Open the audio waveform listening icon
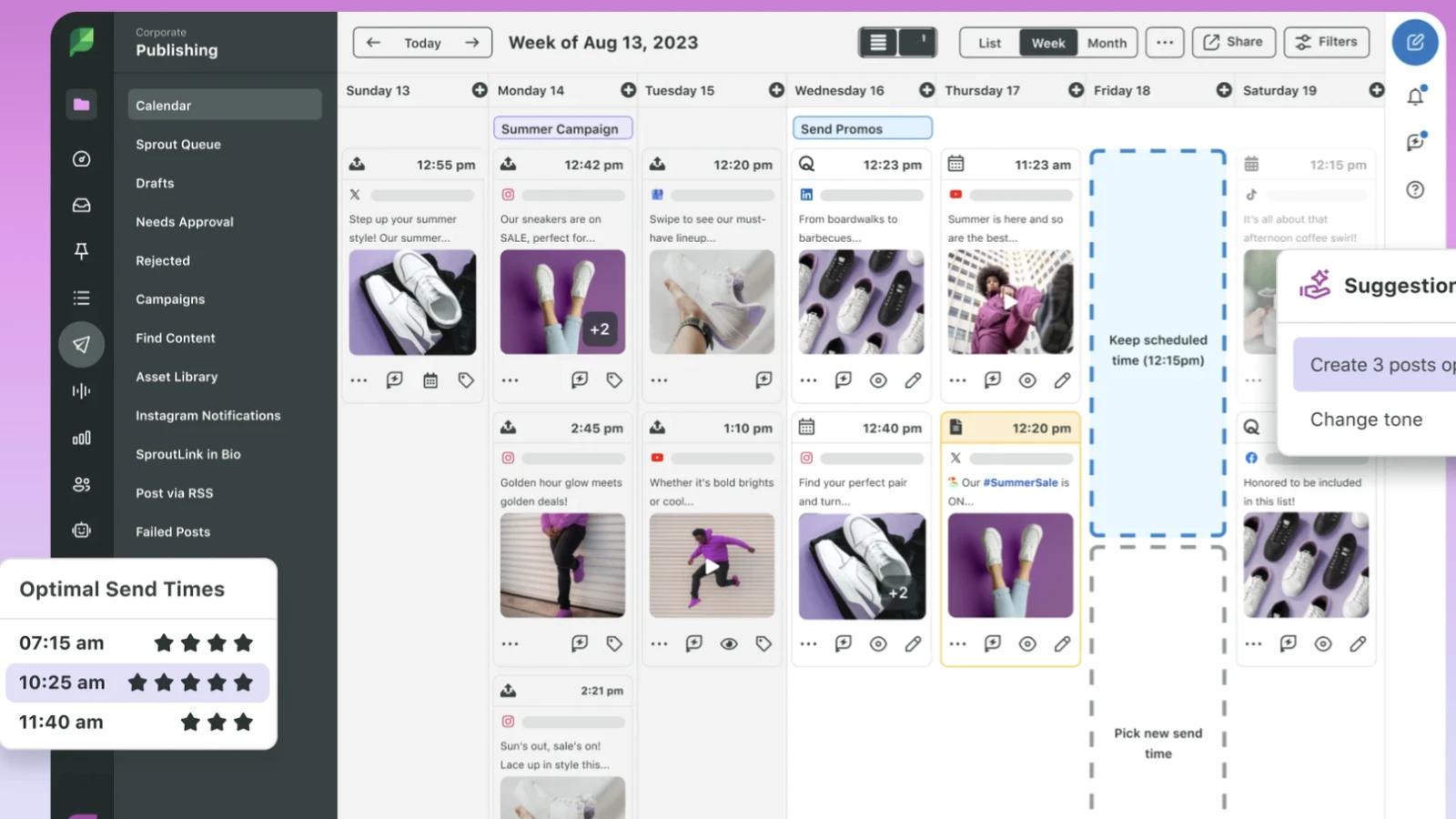The height and width of the screenshot is (819, 1456). tap(81, 391)
